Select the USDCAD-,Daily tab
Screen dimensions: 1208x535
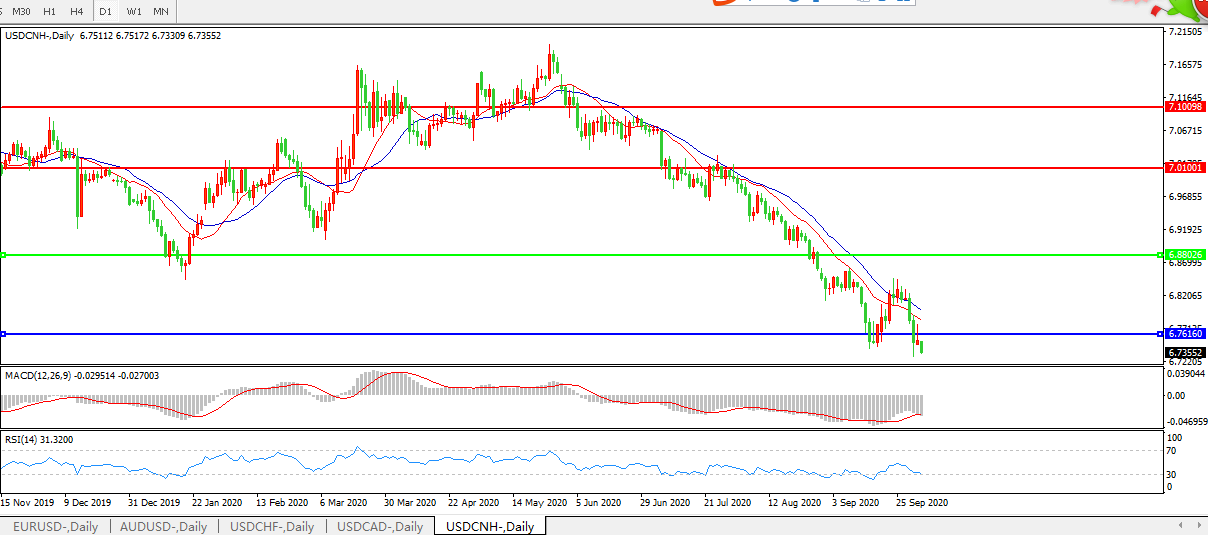380,526
